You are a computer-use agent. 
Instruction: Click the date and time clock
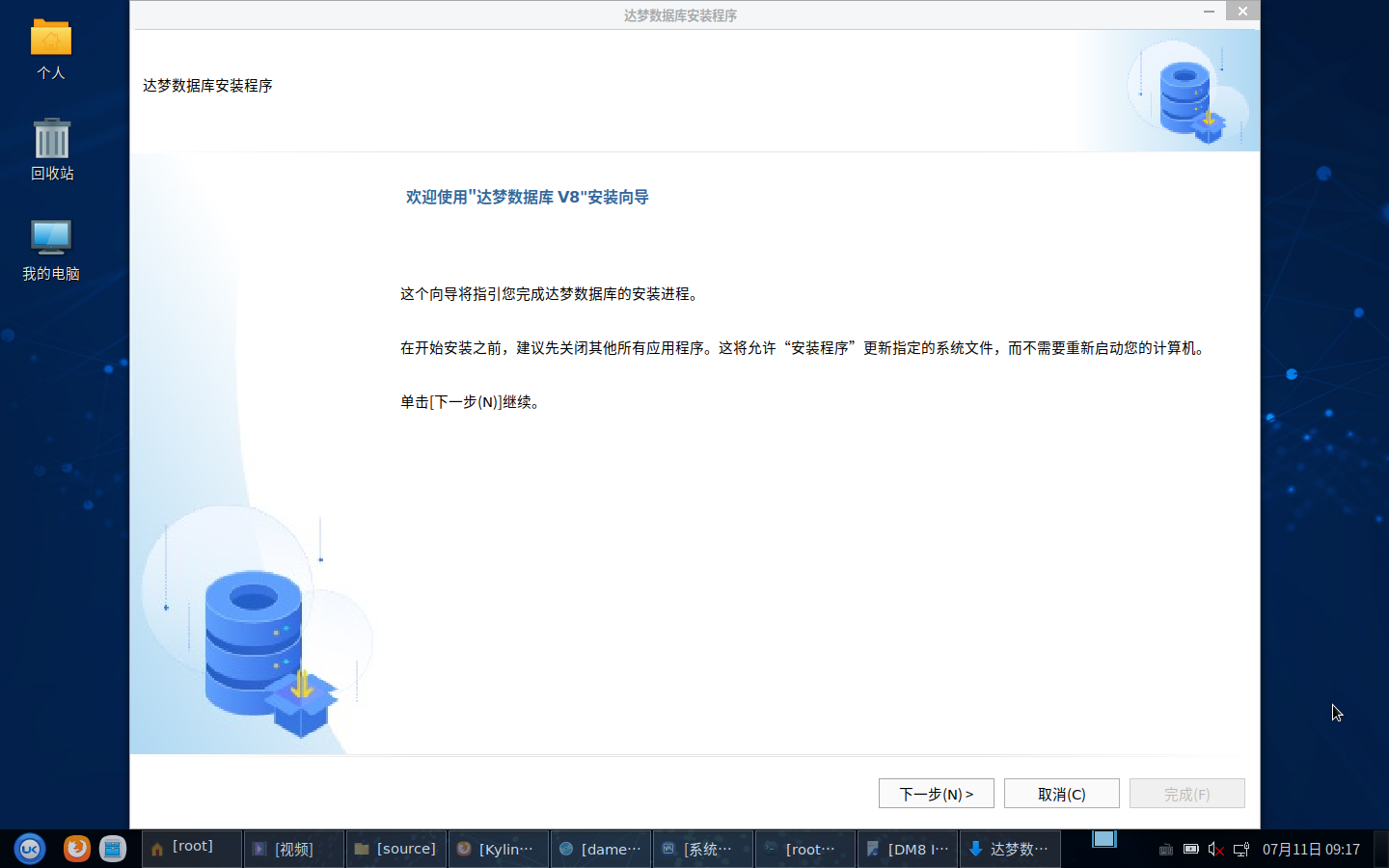[1311, 850]
